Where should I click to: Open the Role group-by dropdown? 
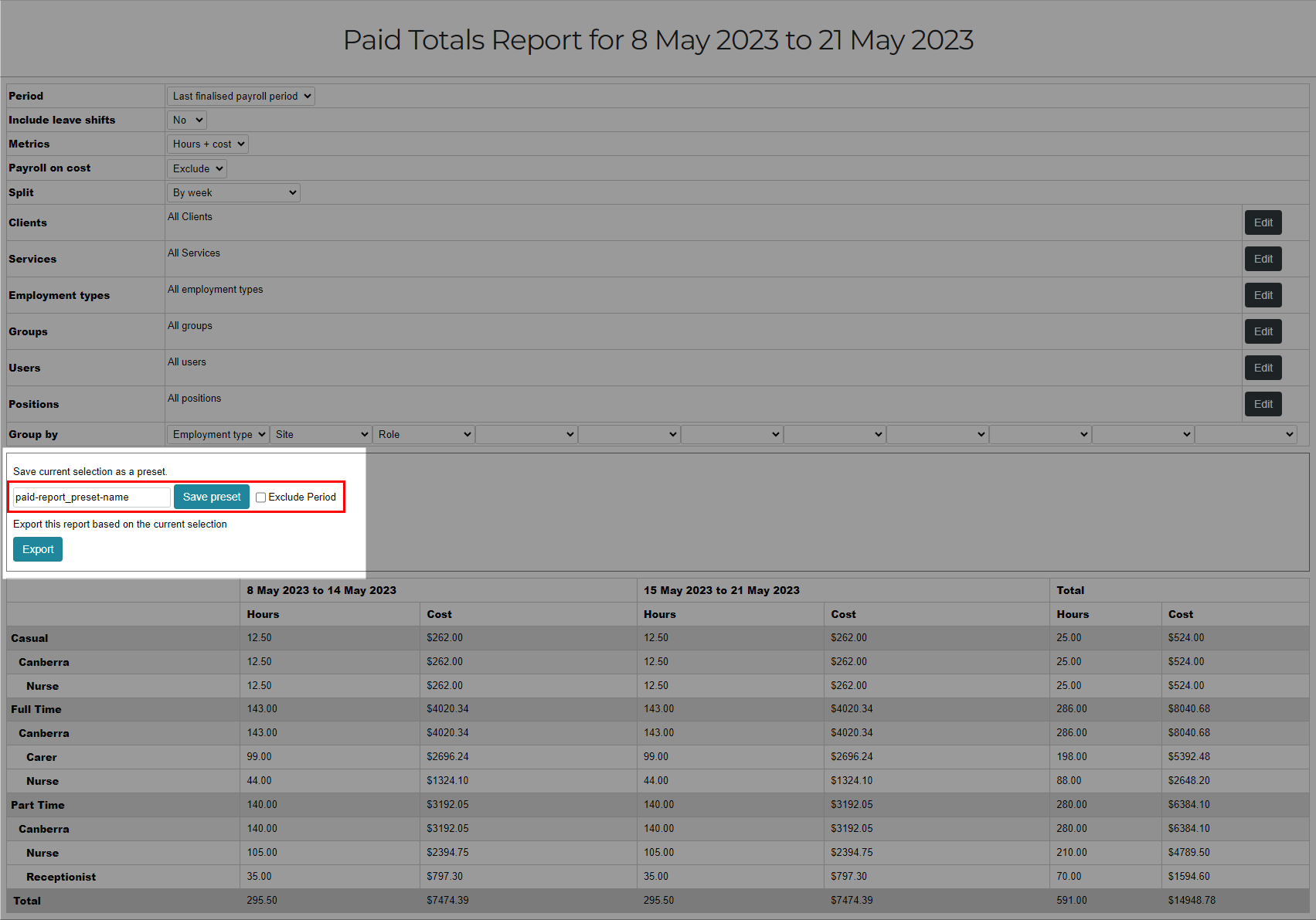click(x=423, y=434)
